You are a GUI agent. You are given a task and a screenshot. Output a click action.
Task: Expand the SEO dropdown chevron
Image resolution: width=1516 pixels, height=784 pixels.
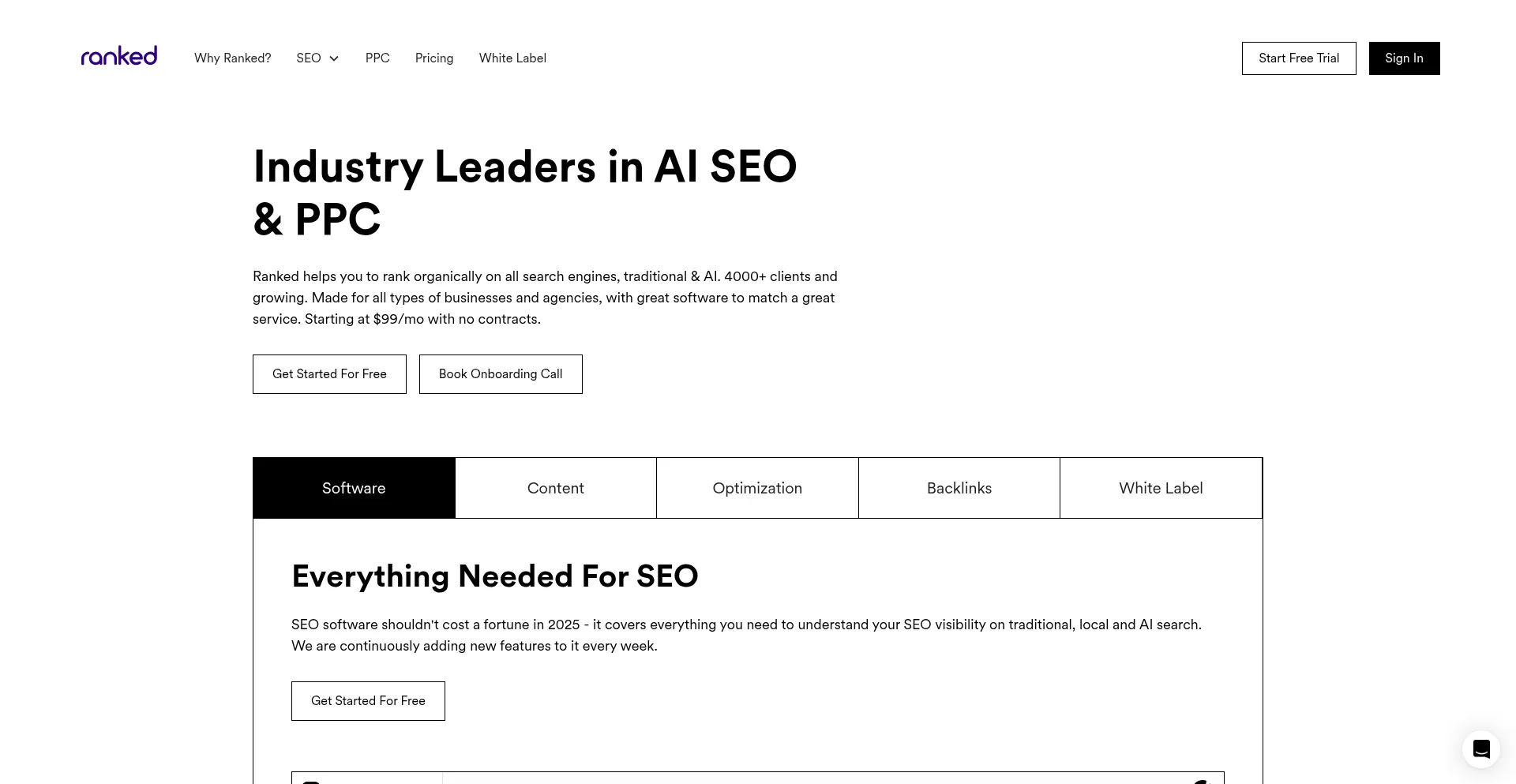coord(334,58)
